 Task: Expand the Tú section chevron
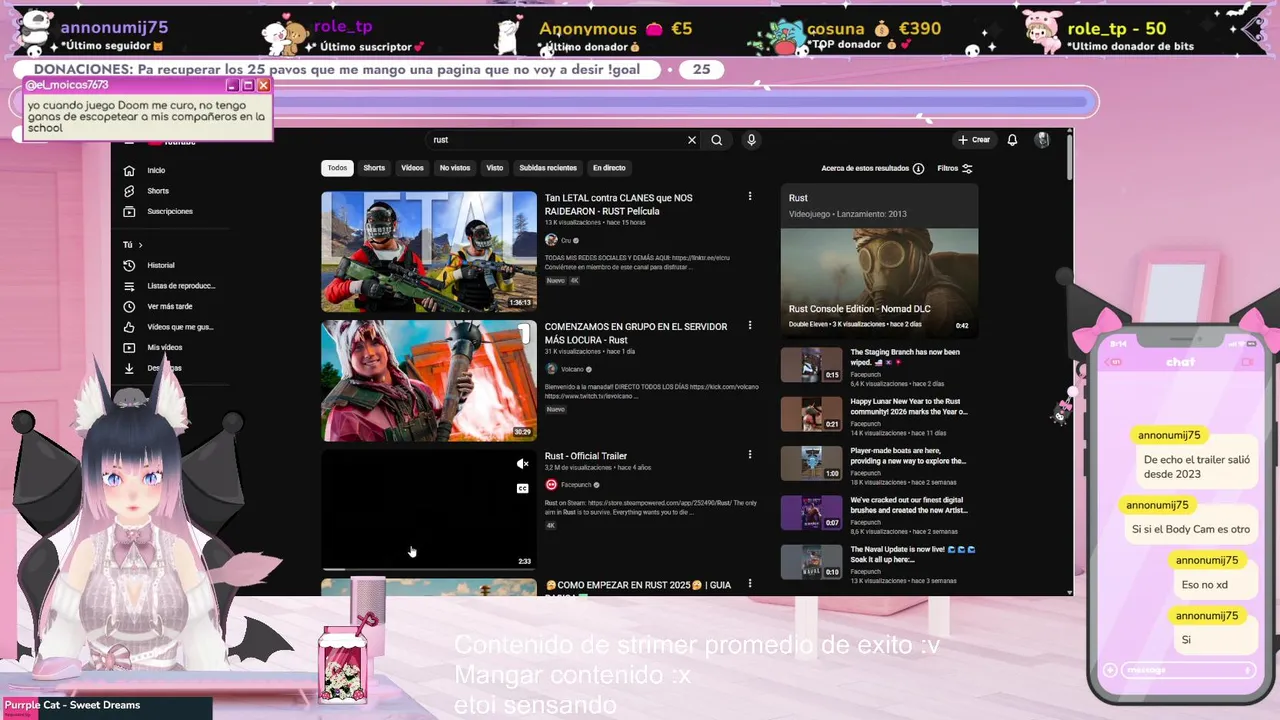(140, 245)
